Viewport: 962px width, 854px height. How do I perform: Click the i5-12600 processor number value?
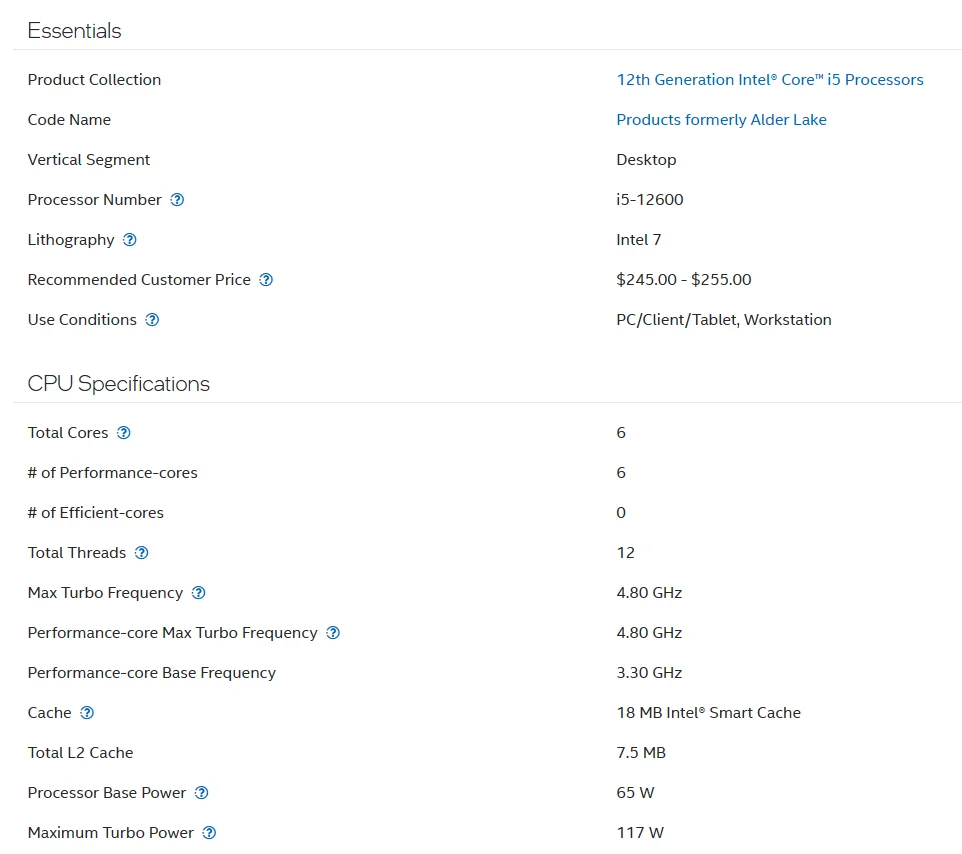[649, 200]
